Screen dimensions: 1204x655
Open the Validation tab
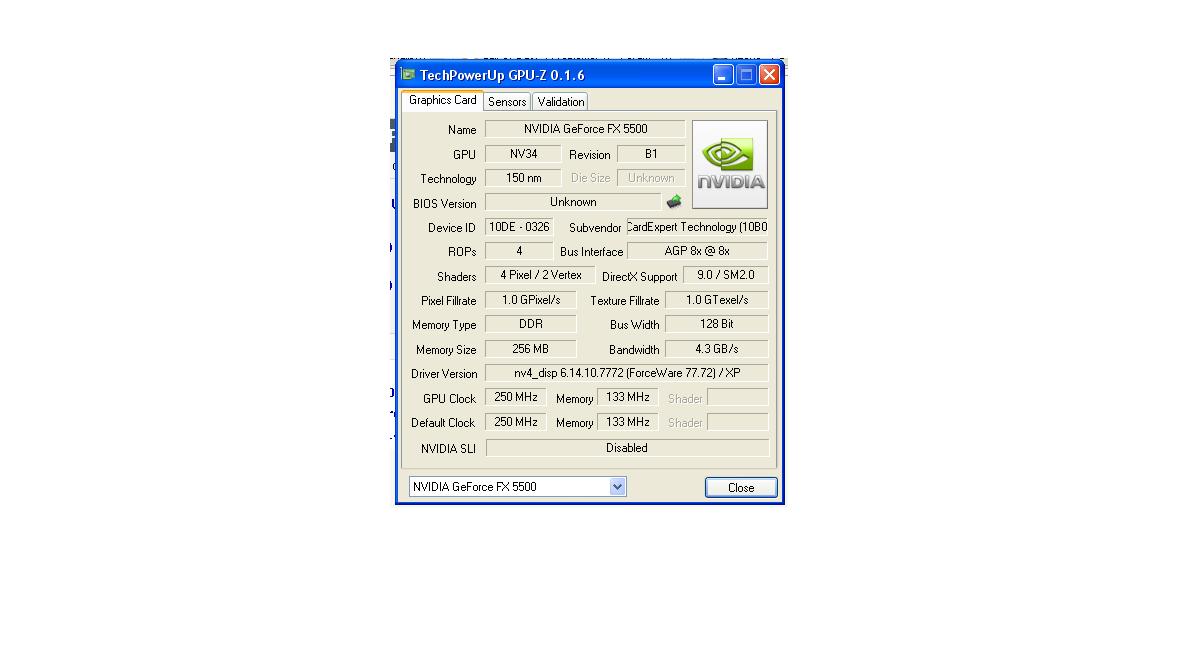click(560, 102)
